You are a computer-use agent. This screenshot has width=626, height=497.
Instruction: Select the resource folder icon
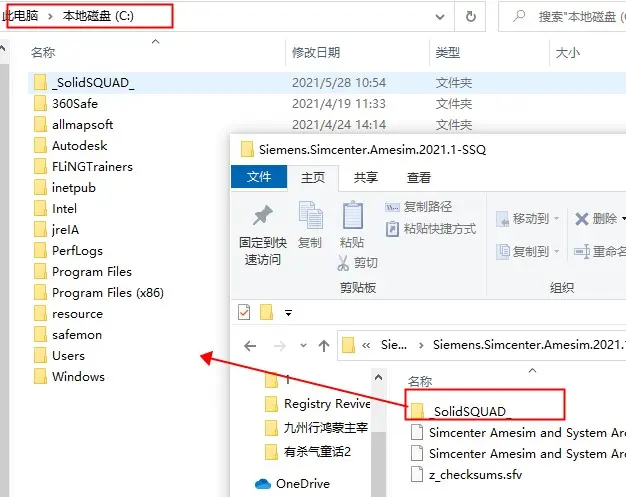[40, 314]
